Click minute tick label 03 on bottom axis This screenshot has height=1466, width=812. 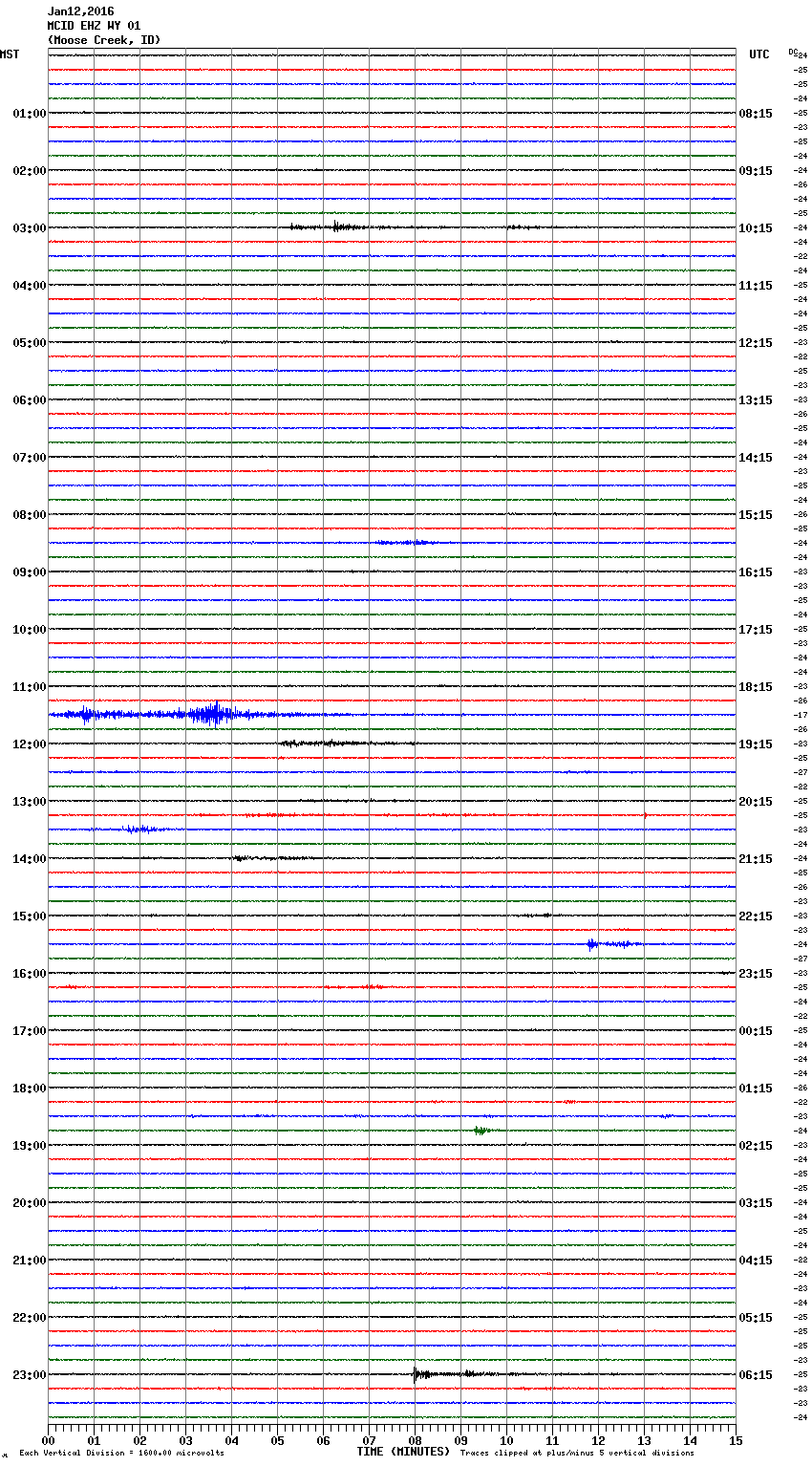pyautogui.click(x=185, y=1440)
